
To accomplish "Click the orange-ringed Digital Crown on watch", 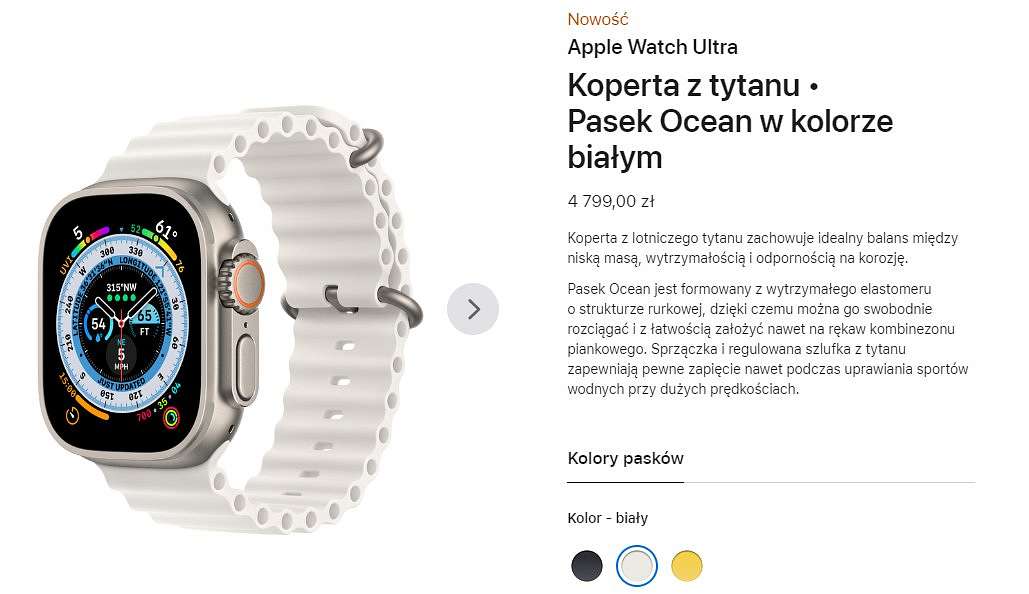I will (246, 284).
